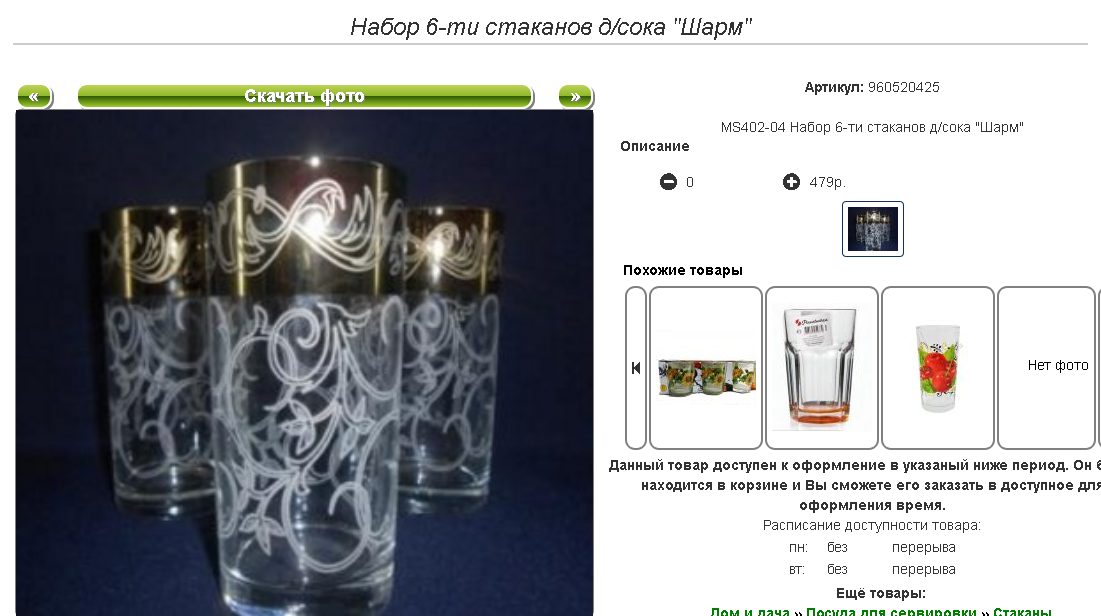Click the Похожие товары heading

tap(683, 270)
